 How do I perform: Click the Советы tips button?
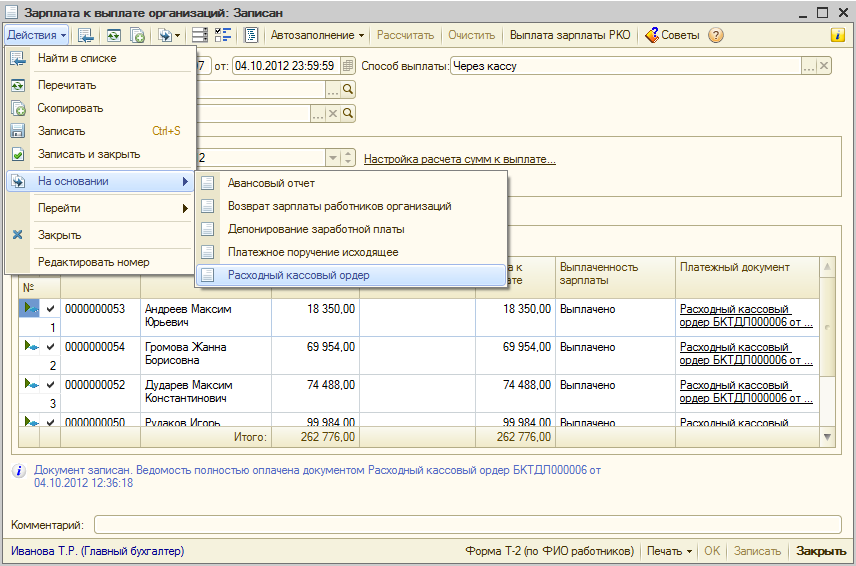pyautogui.click(x=673, y=35)
